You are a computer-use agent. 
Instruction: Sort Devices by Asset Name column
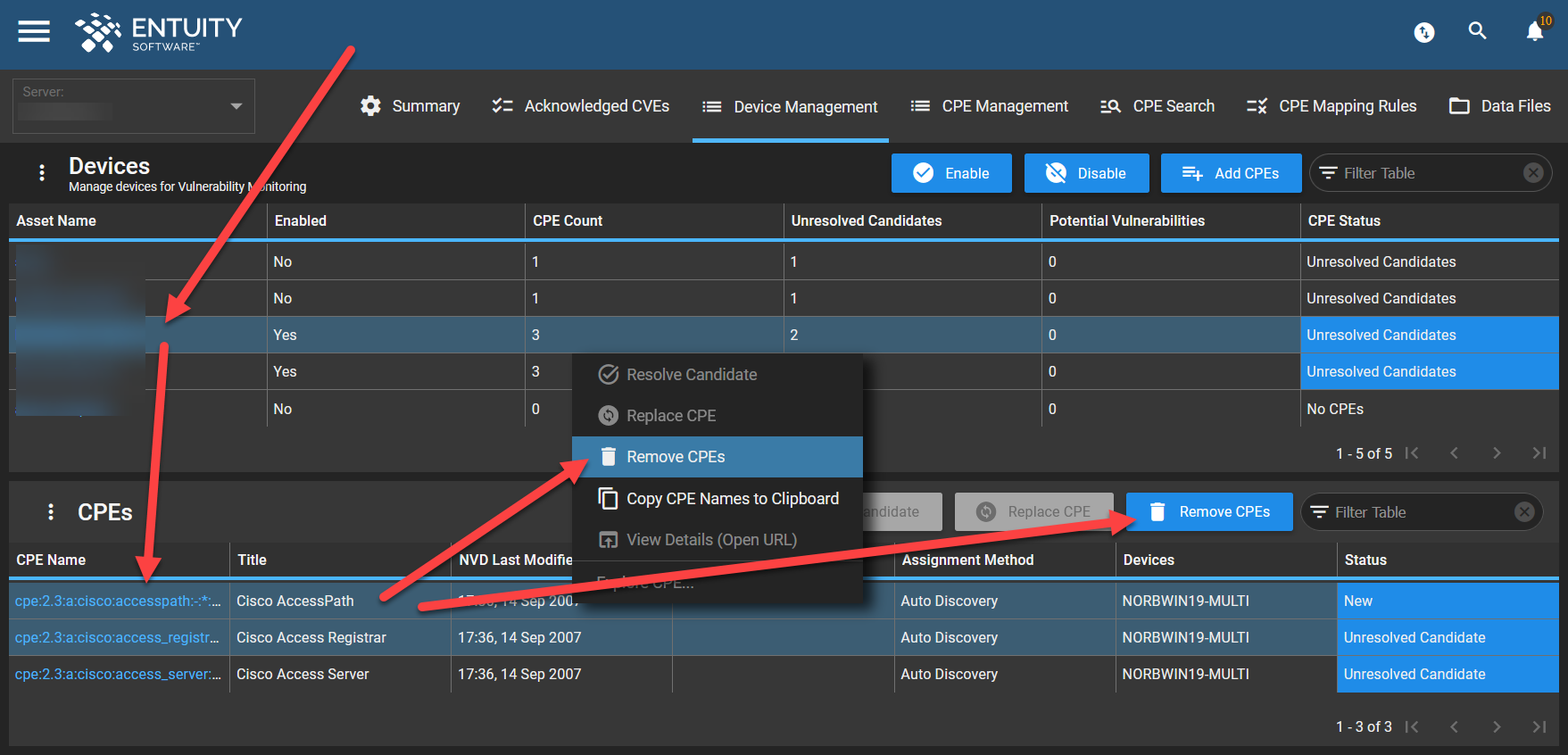137,220
